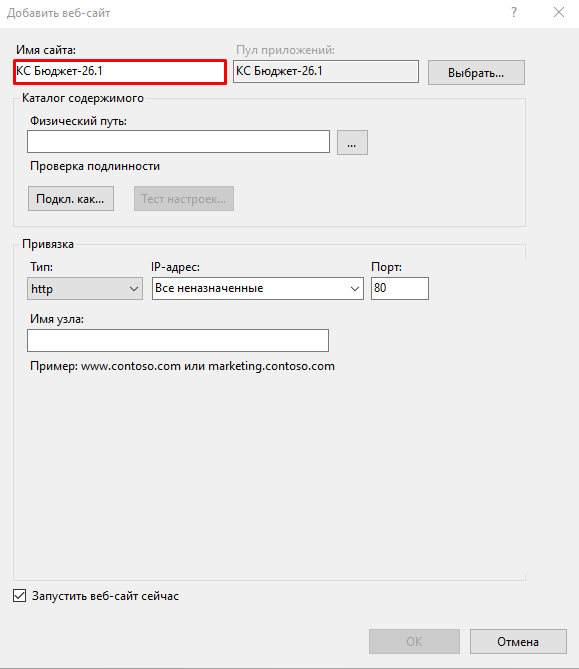Click the Каталог содержимого group label
579x669 pixels.
tap(83, 98)
